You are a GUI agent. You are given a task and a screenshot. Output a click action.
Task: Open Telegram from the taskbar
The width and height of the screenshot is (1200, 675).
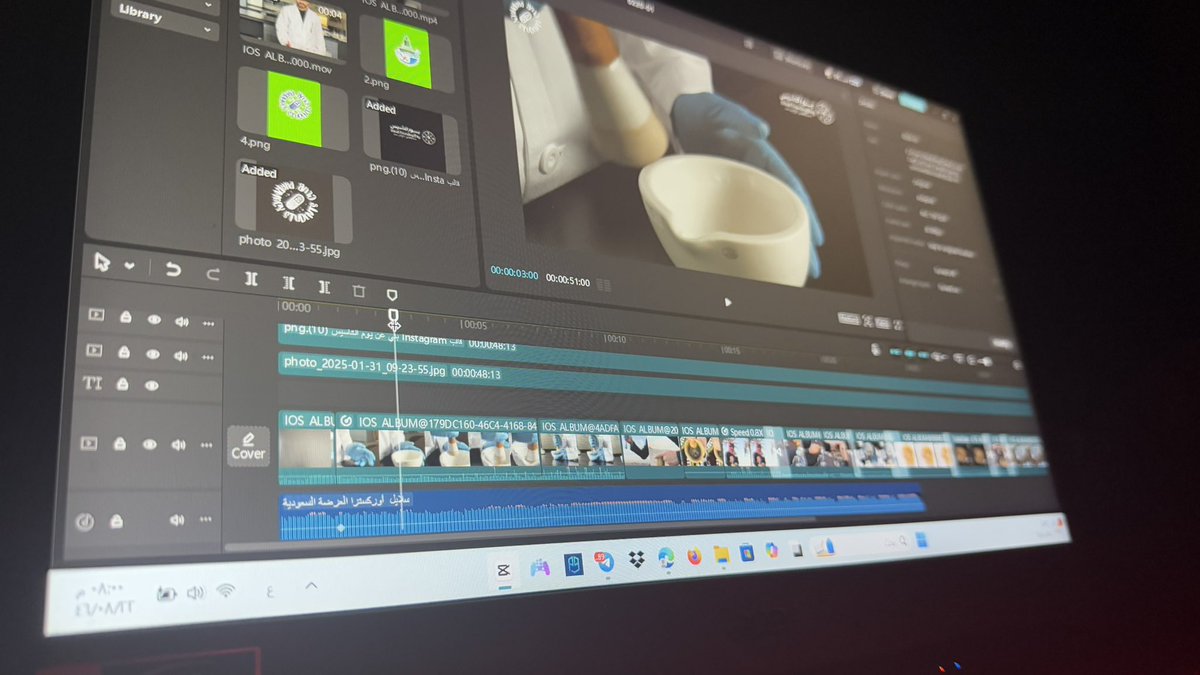pyautogui.click(x=606, y=561)
